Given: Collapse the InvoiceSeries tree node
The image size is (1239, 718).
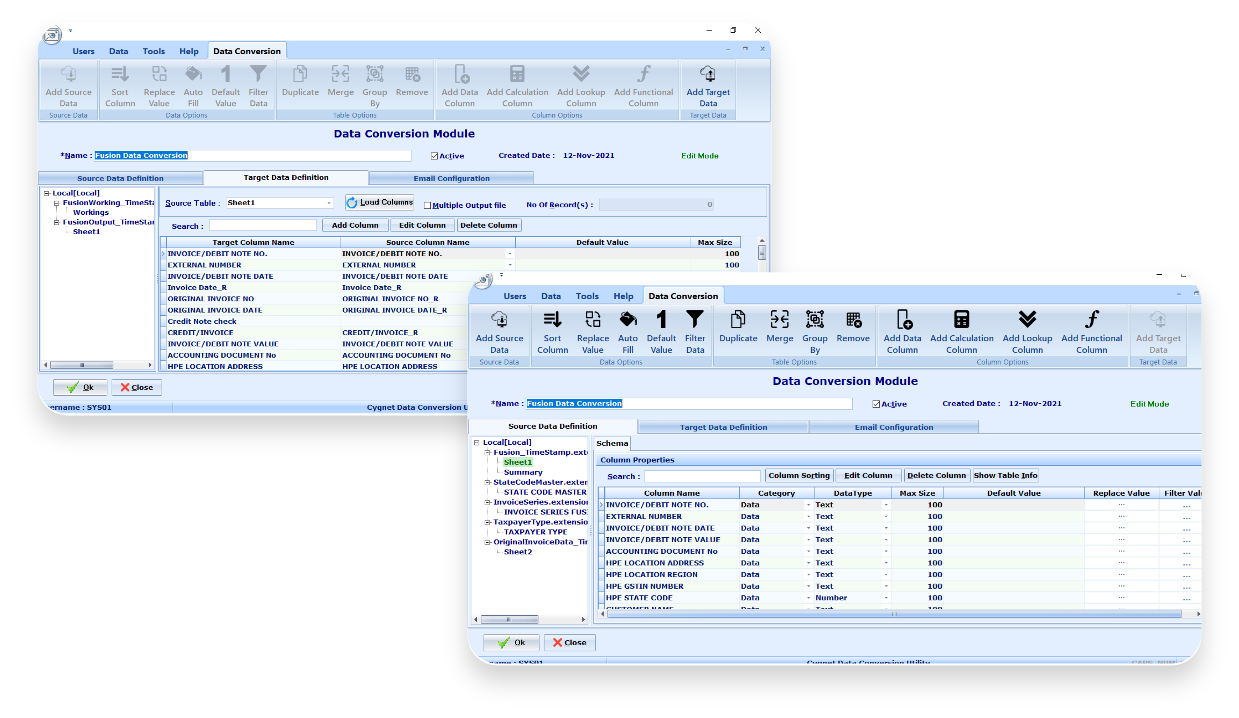Looking at the screenshot, I should tap(488, 502).
